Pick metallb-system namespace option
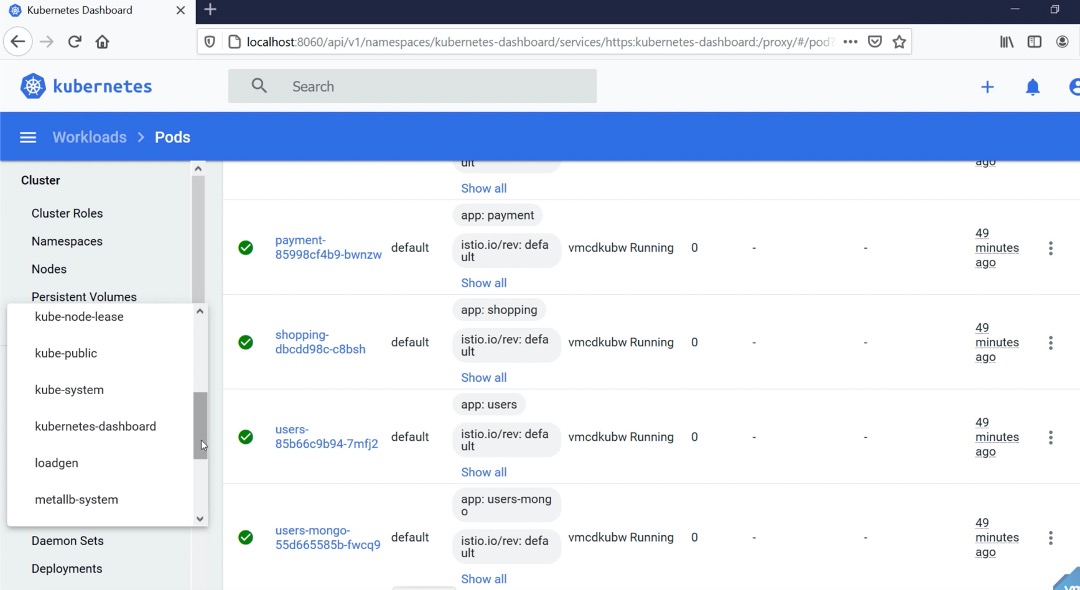The height and width of the screenshot is (590, 1080). click(76, 500)
